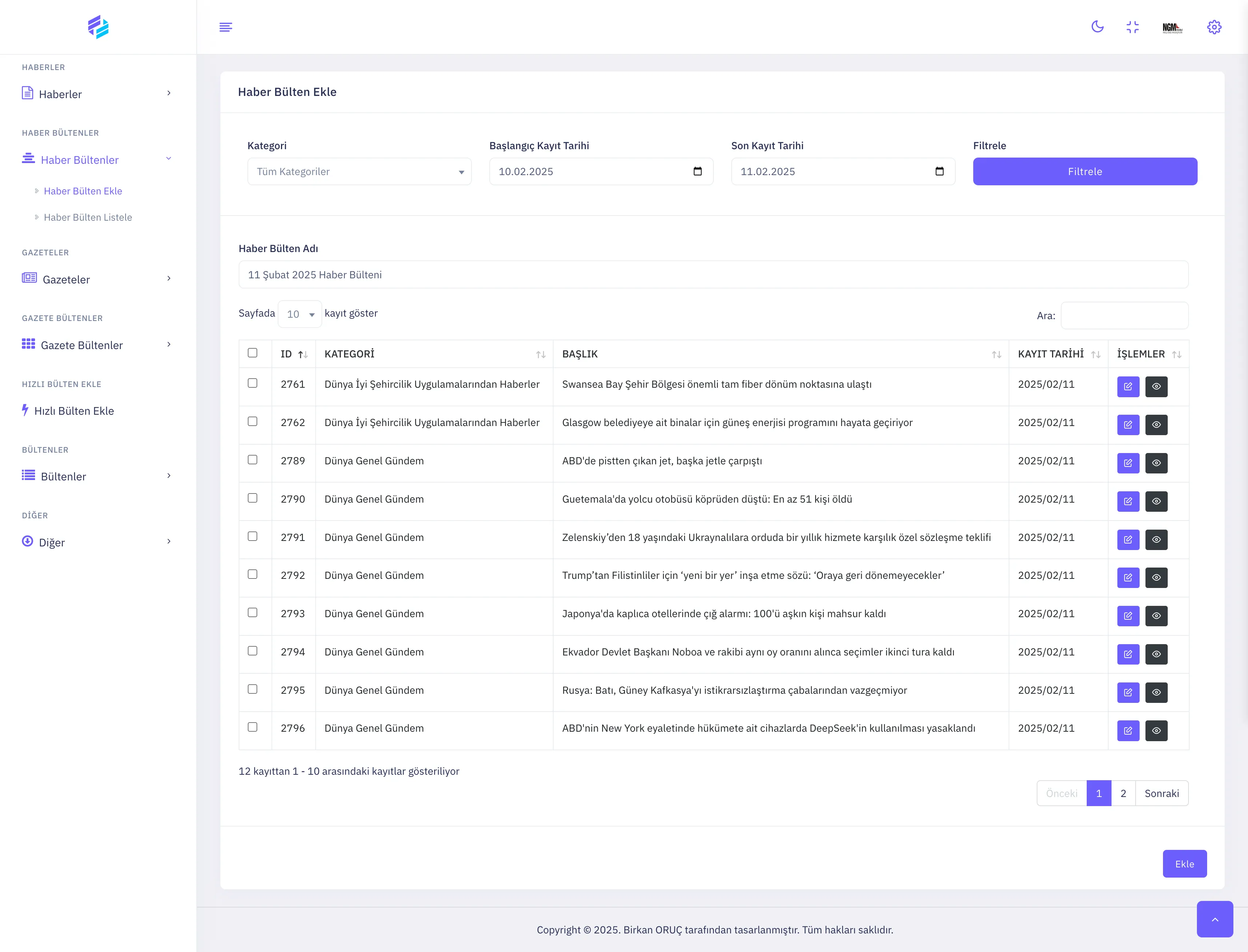Expand the Gazete Bültenler sidebar menu
The height and width of the screenshot is (952, 1248).
(96, 345)
